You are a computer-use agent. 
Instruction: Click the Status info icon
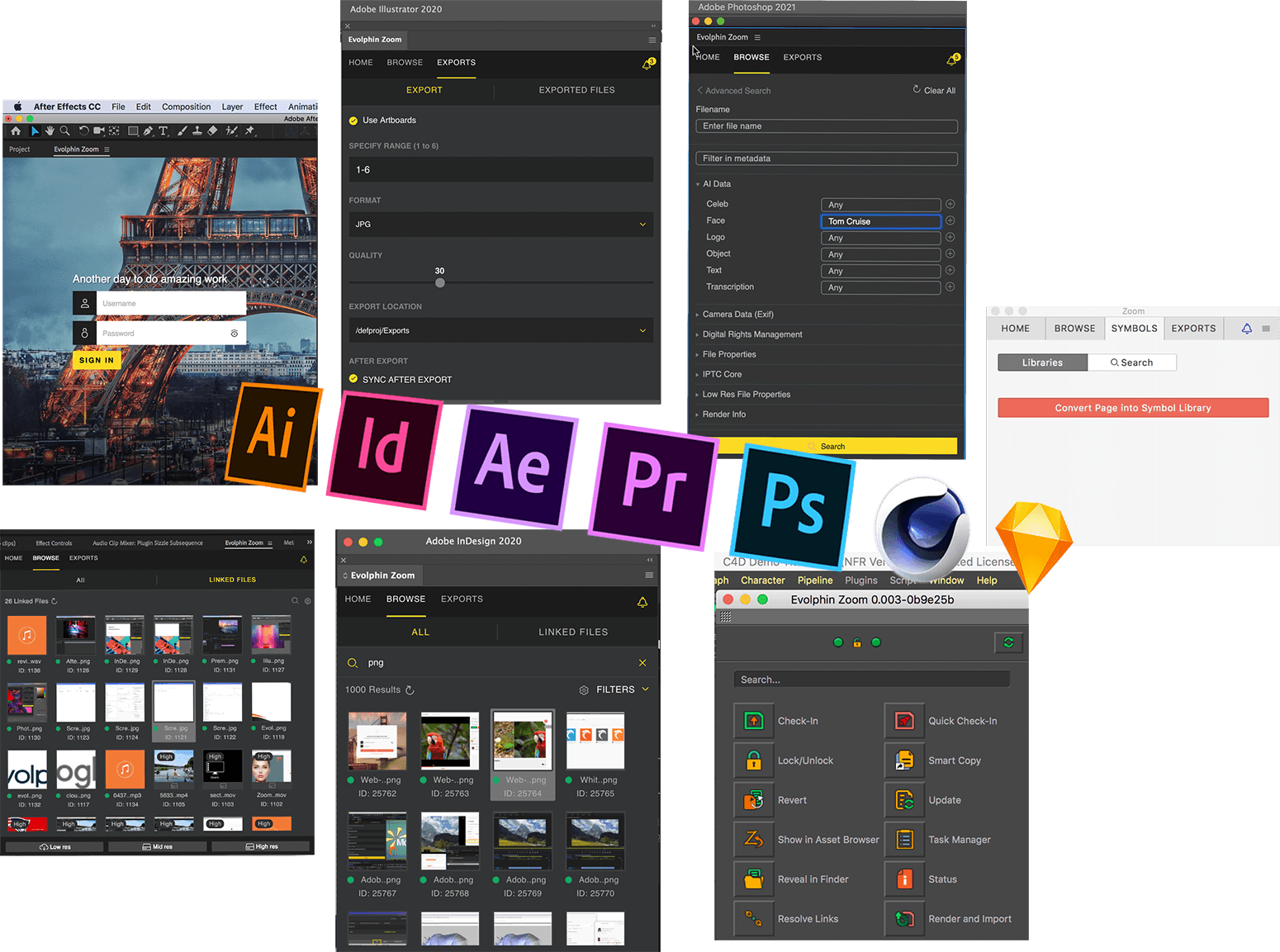[x=904, y=879]
